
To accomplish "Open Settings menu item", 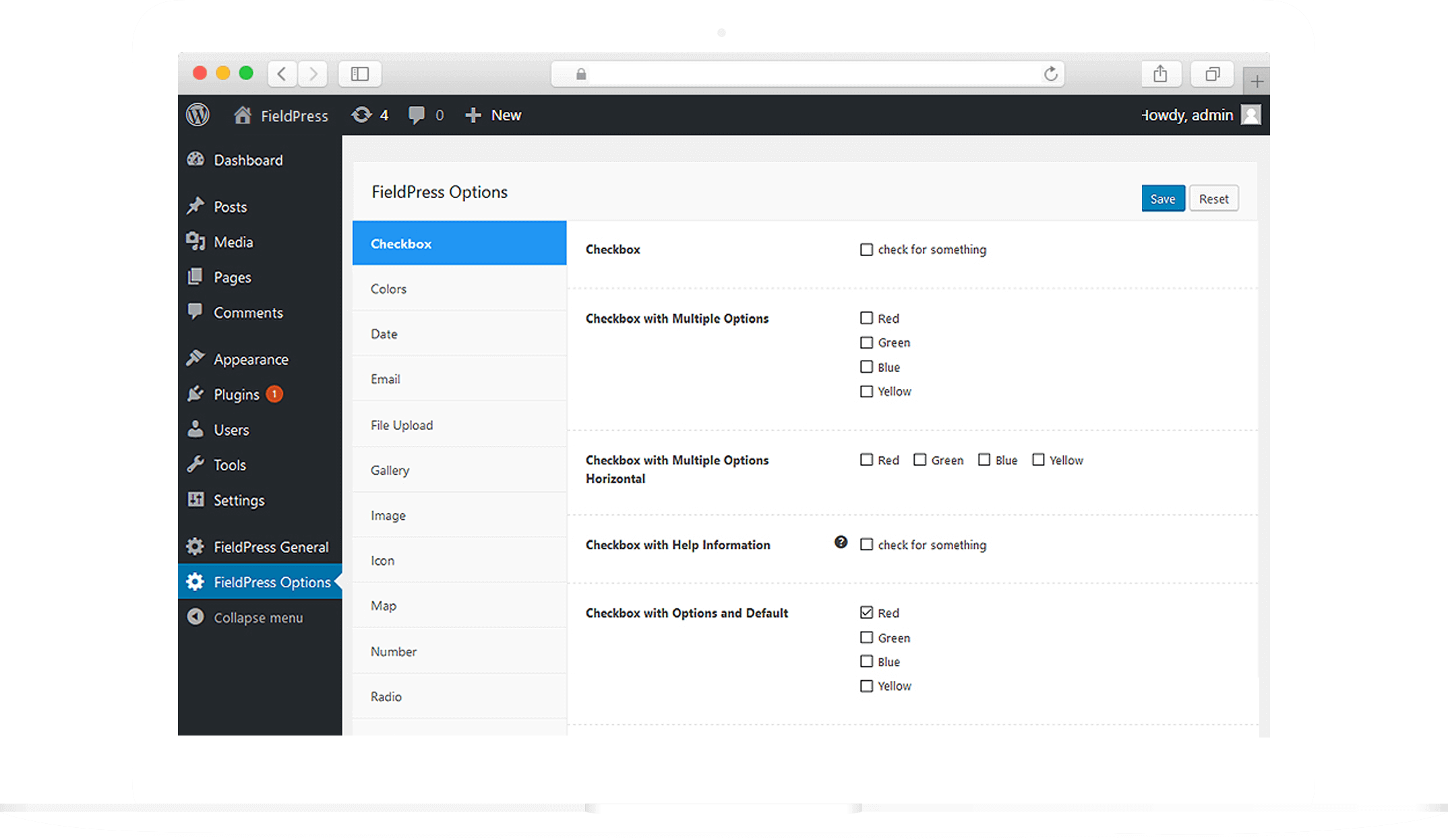I will (260, 500).
